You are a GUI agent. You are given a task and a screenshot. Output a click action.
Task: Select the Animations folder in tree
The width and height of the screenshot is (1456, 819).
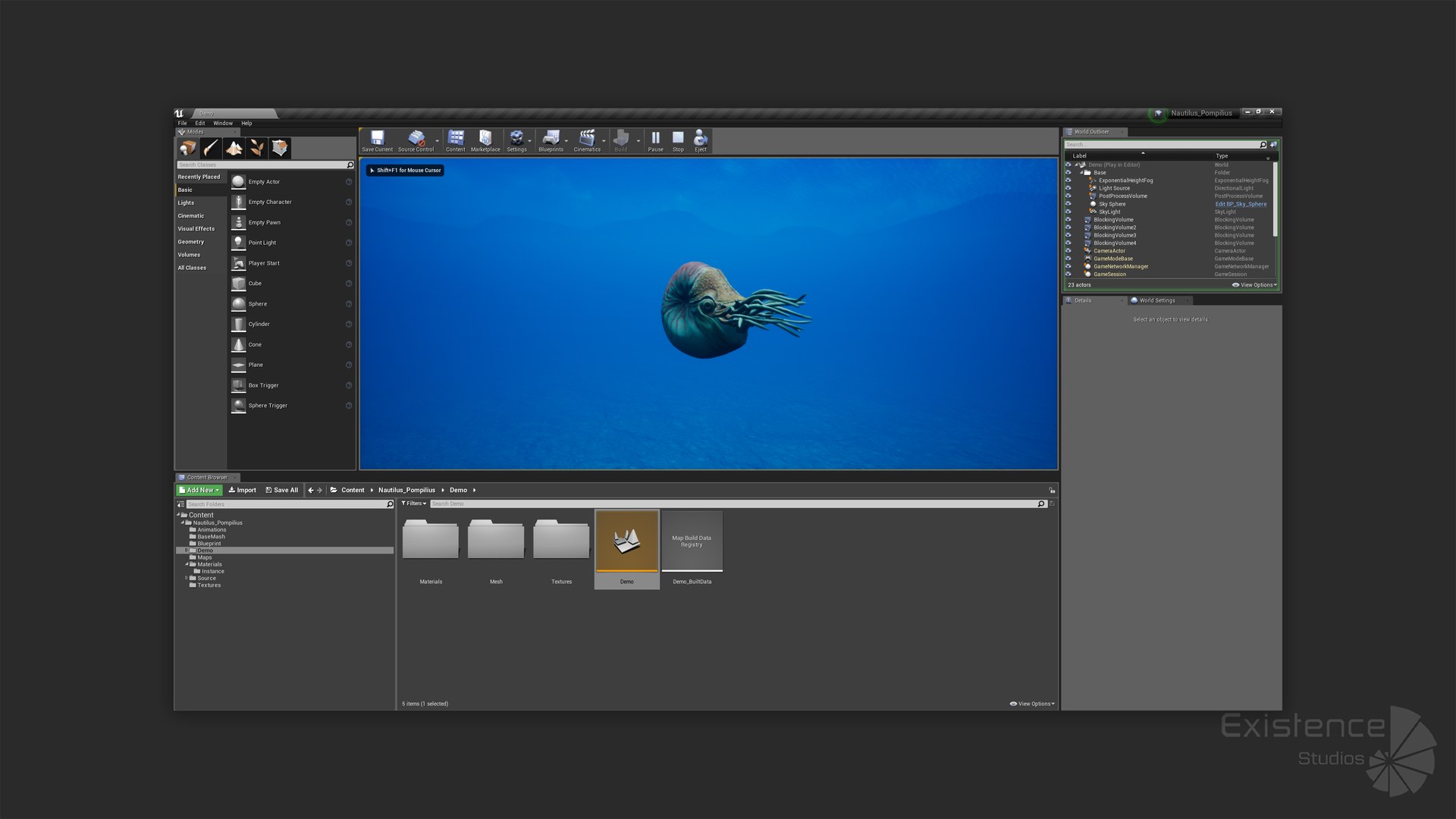coord(212,530)
